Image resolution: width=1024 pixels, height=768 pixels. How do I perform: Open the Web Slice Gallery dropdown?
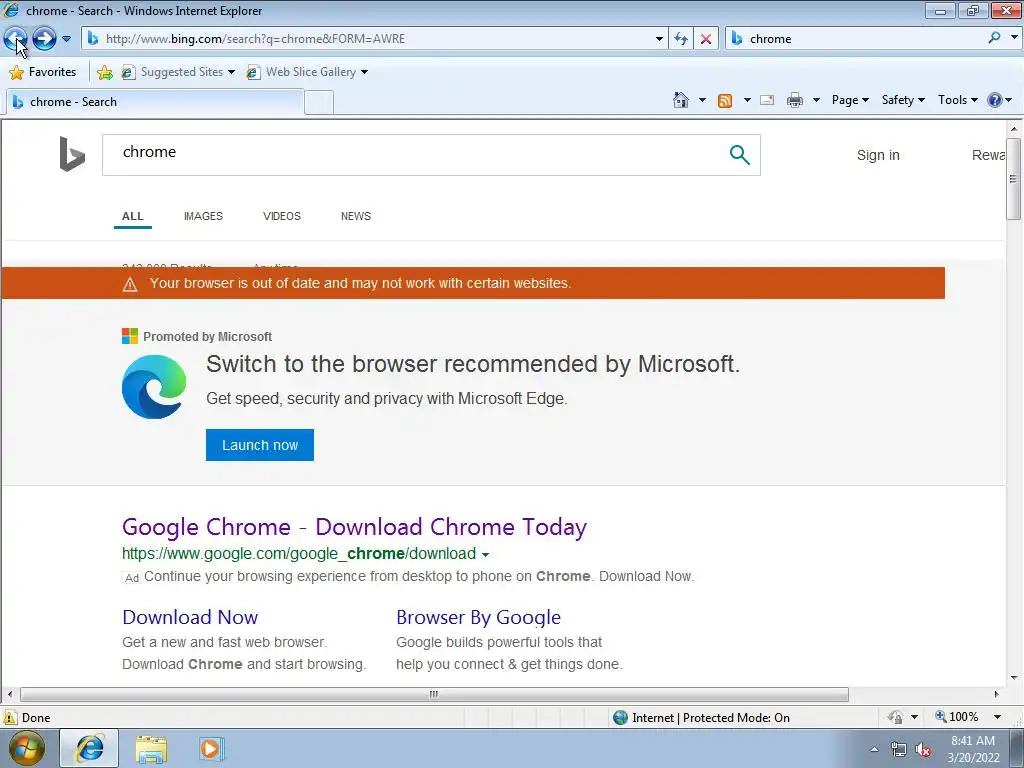coord(306,72)
